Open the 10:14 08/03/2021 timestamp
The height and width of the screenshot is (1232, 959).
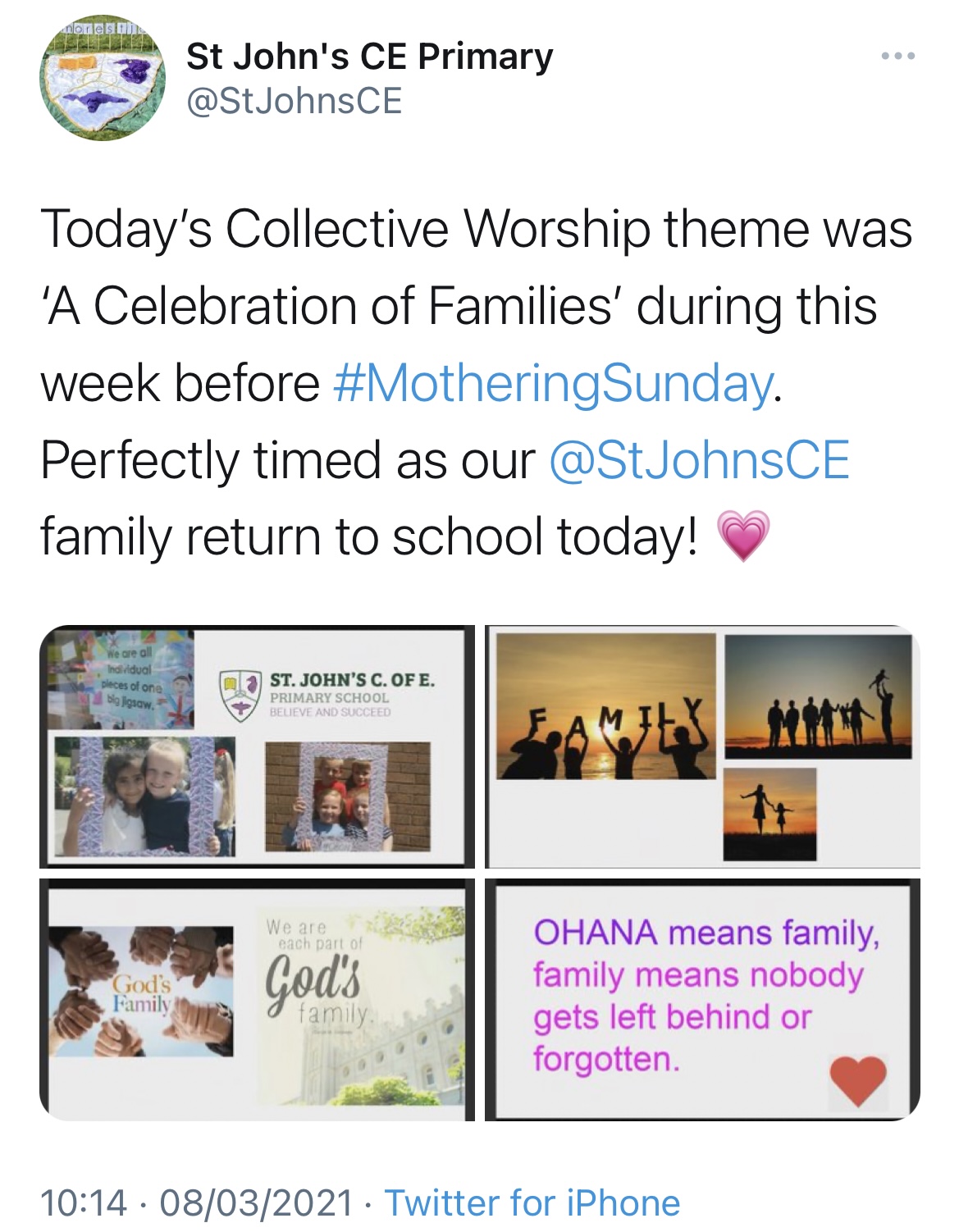(196, 1203)
